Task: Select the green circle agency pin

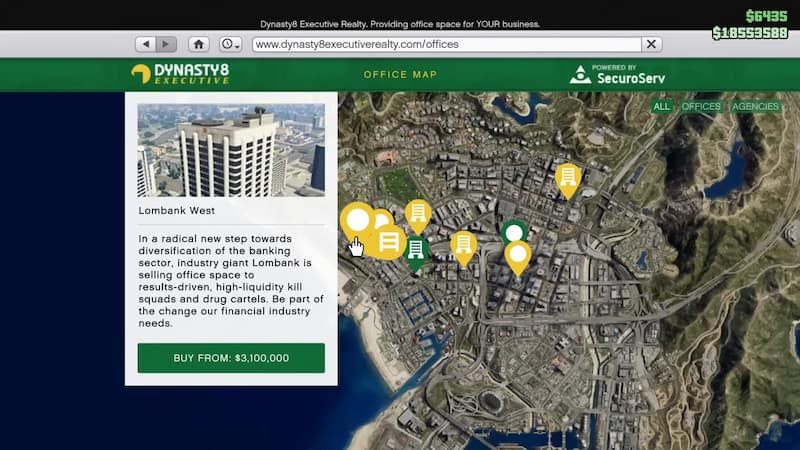Action: pos(514,233)
